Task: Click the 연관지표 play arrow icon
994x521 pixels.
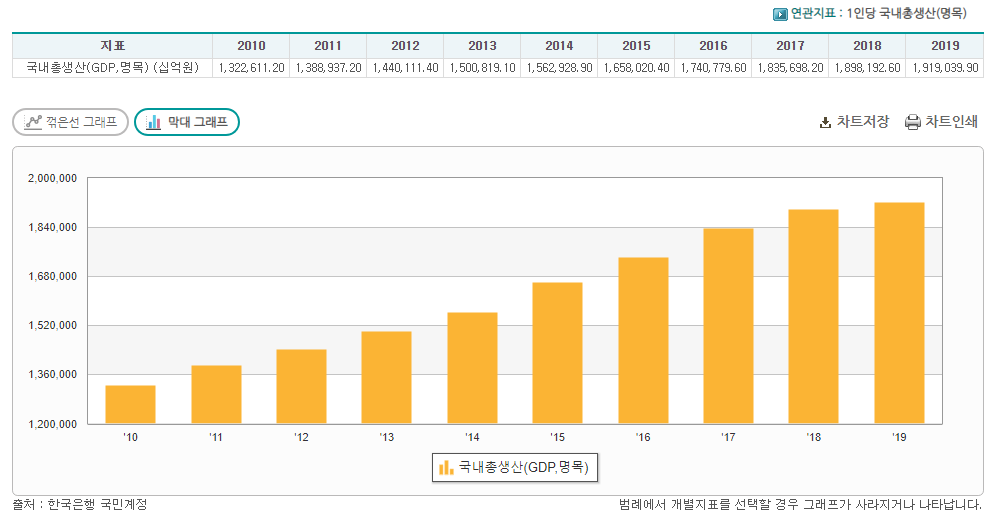Action: pyautogui.click(x=780, y=14)
